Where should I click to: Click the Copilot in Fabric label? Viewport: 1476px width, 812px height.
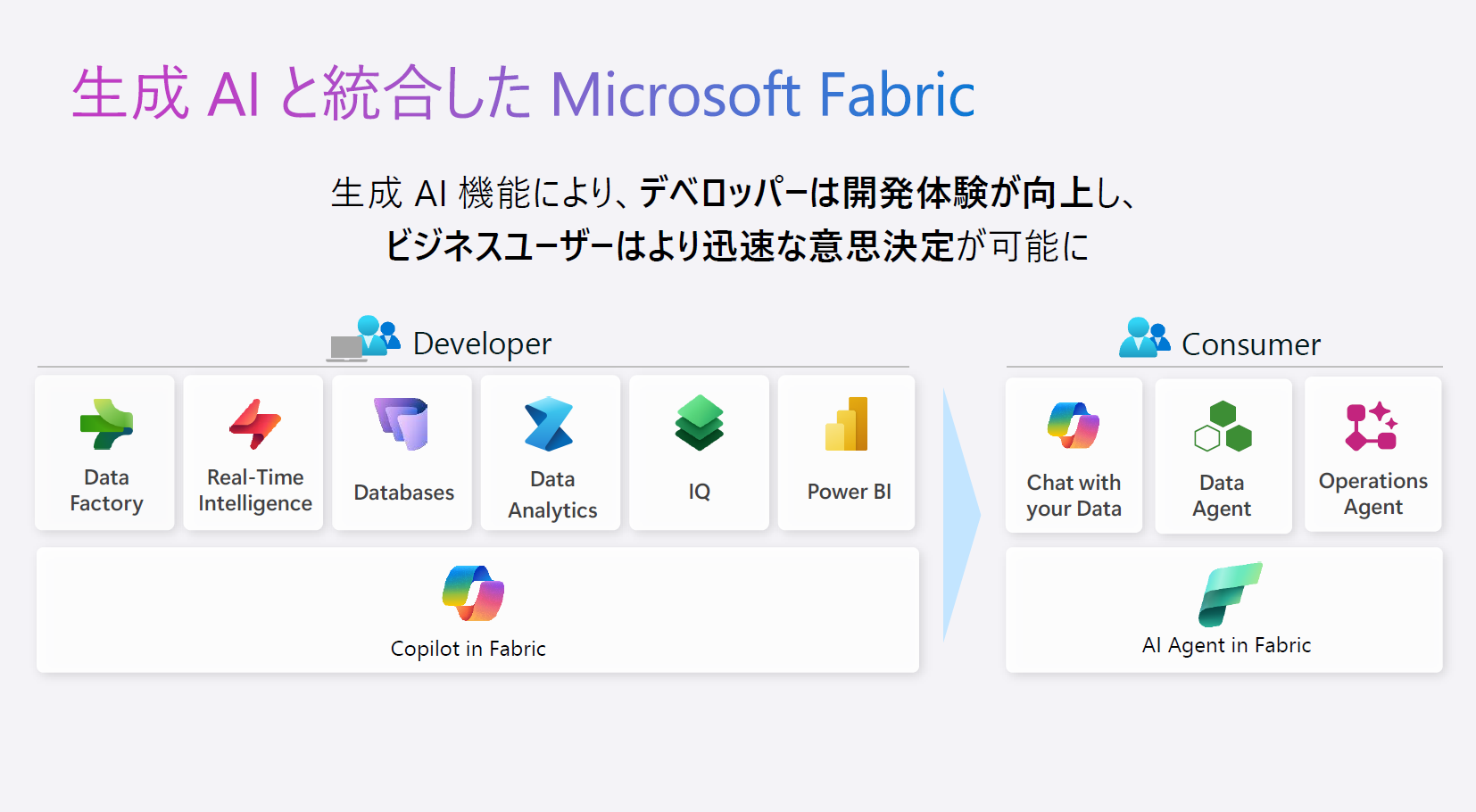pos(468,649)
